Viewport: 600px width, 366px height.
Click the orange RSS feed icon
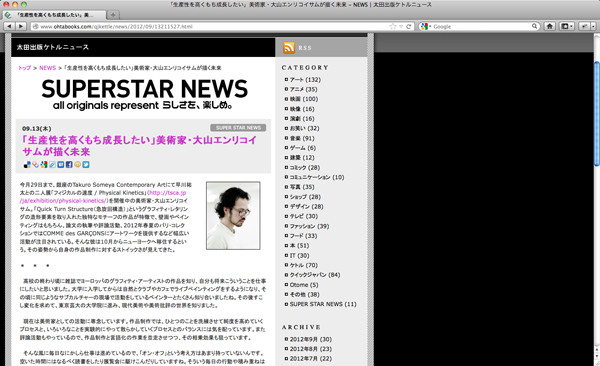pos(289,47)
